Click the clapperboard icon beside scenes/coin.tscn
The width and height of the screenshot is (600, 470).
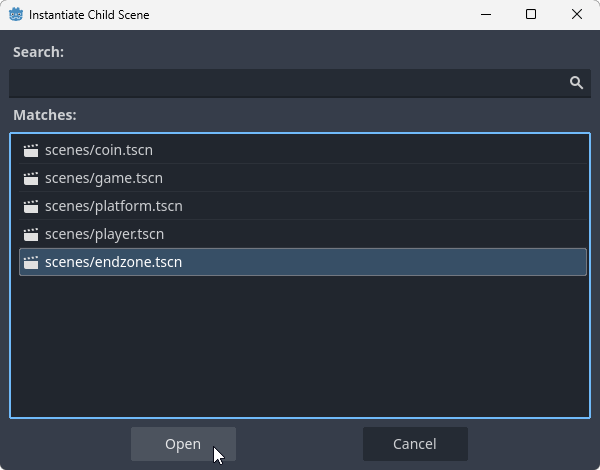point(31,150)
